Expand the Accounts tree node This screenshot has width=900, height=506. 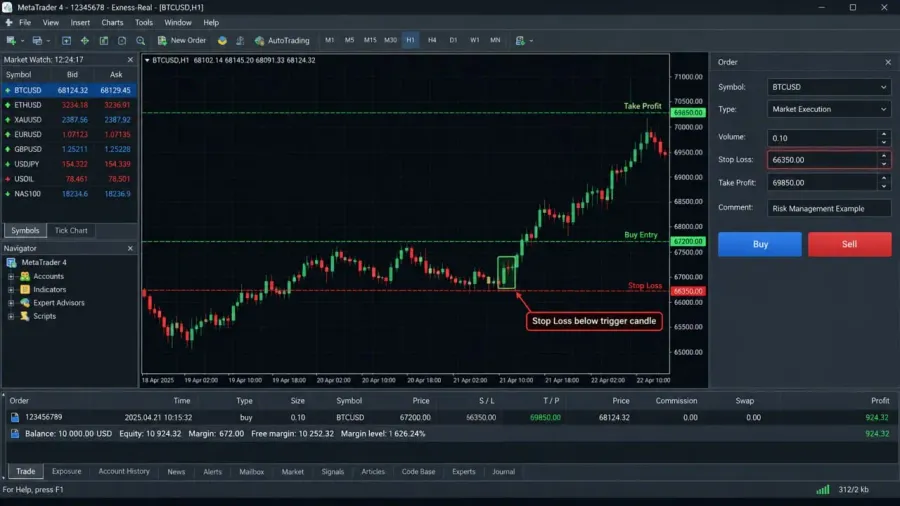[10, 276]
